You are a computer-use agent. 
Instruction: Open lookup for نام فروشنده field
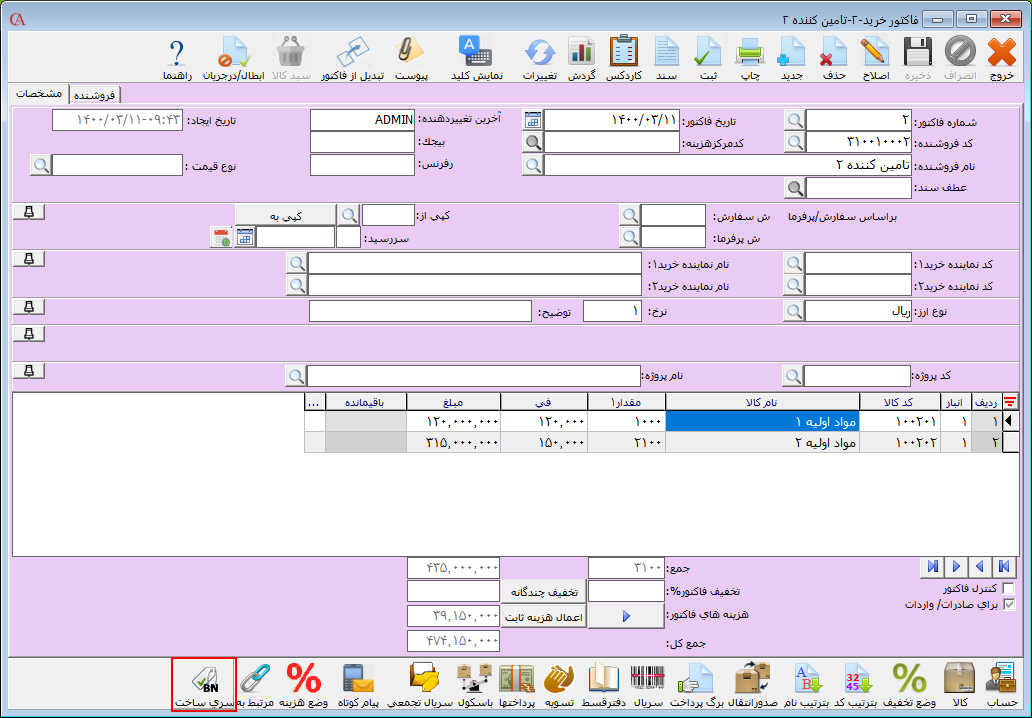point(533,165)
